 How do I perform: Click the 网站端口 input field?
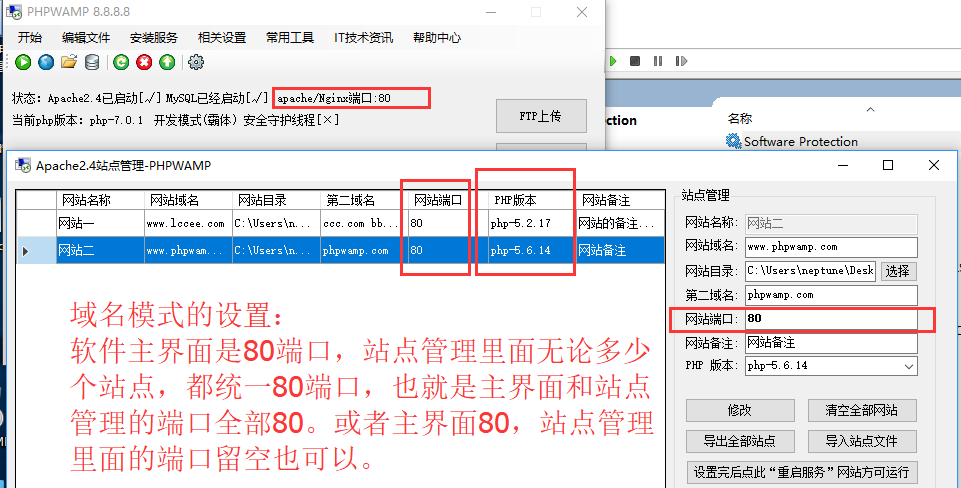coord(831,319)
